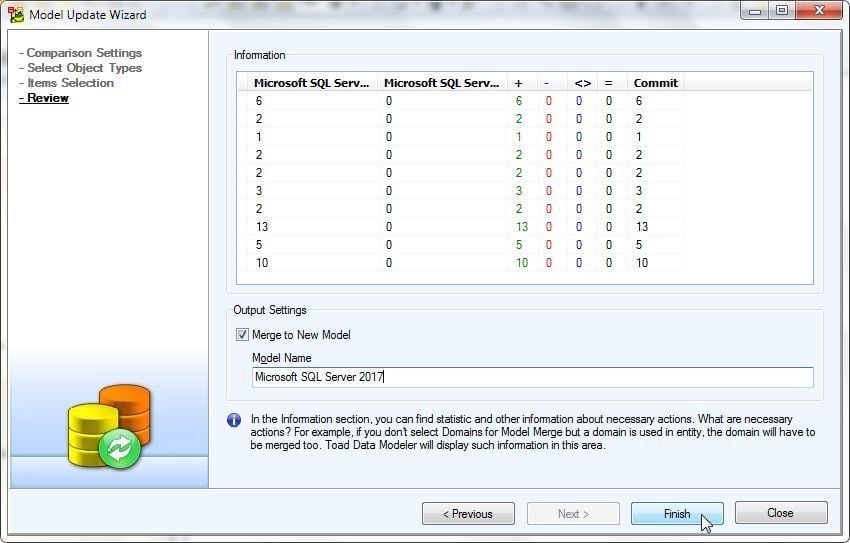This screenshot has height=543, width=850.
Task: Close the wizard with the title bar X
Action: (x=819, y=10)
